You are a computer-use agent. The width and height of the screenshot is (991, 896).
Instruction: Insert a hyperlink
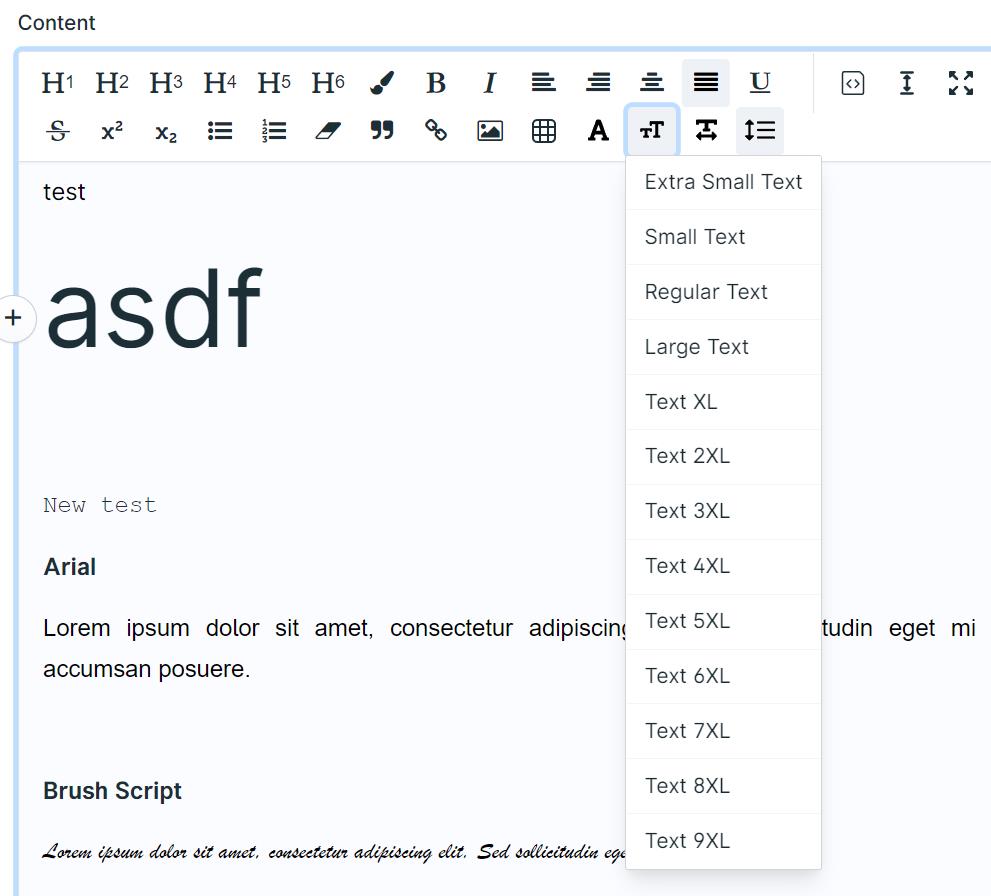click(x=435, y=131)
